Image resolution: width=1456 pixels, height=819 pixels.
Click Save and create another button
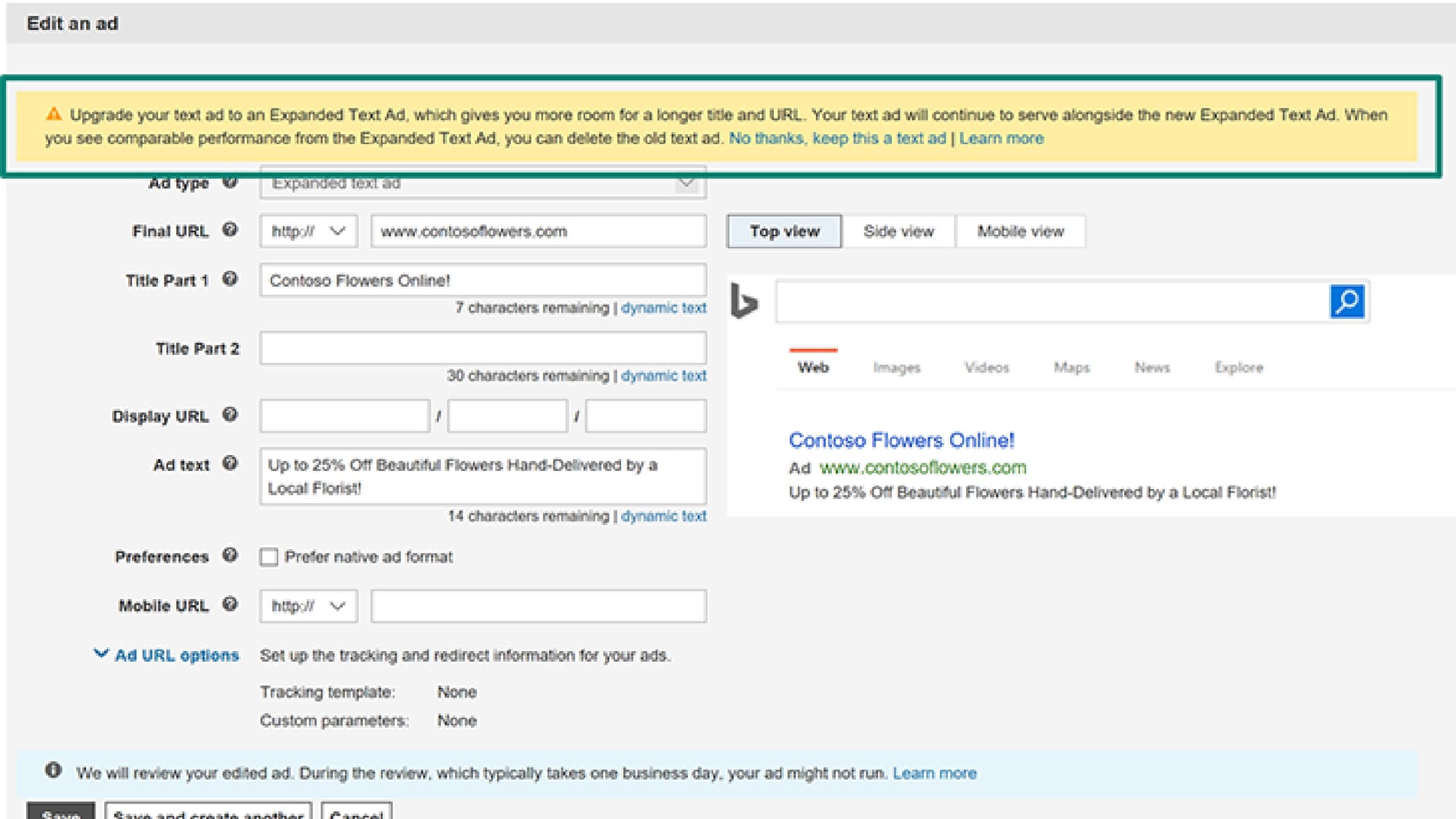[x=208, y=811]
